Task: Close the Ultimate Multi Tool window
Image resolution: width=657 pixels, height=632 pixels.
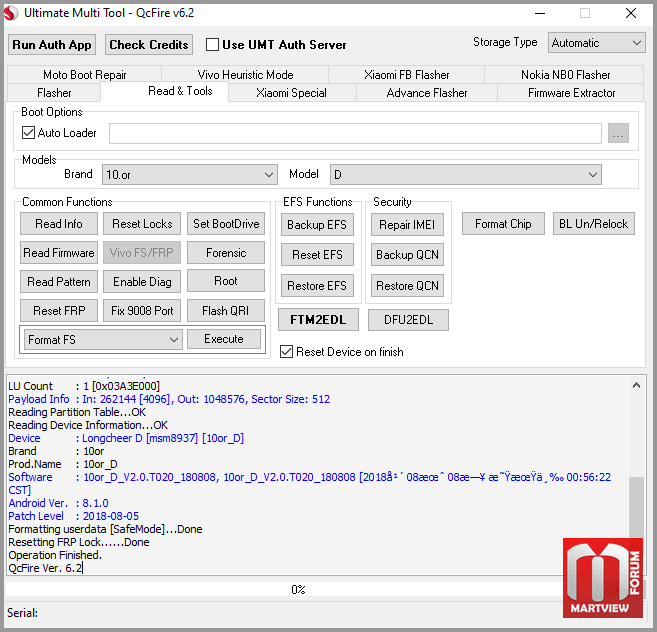Action: (x=631, y=13)
